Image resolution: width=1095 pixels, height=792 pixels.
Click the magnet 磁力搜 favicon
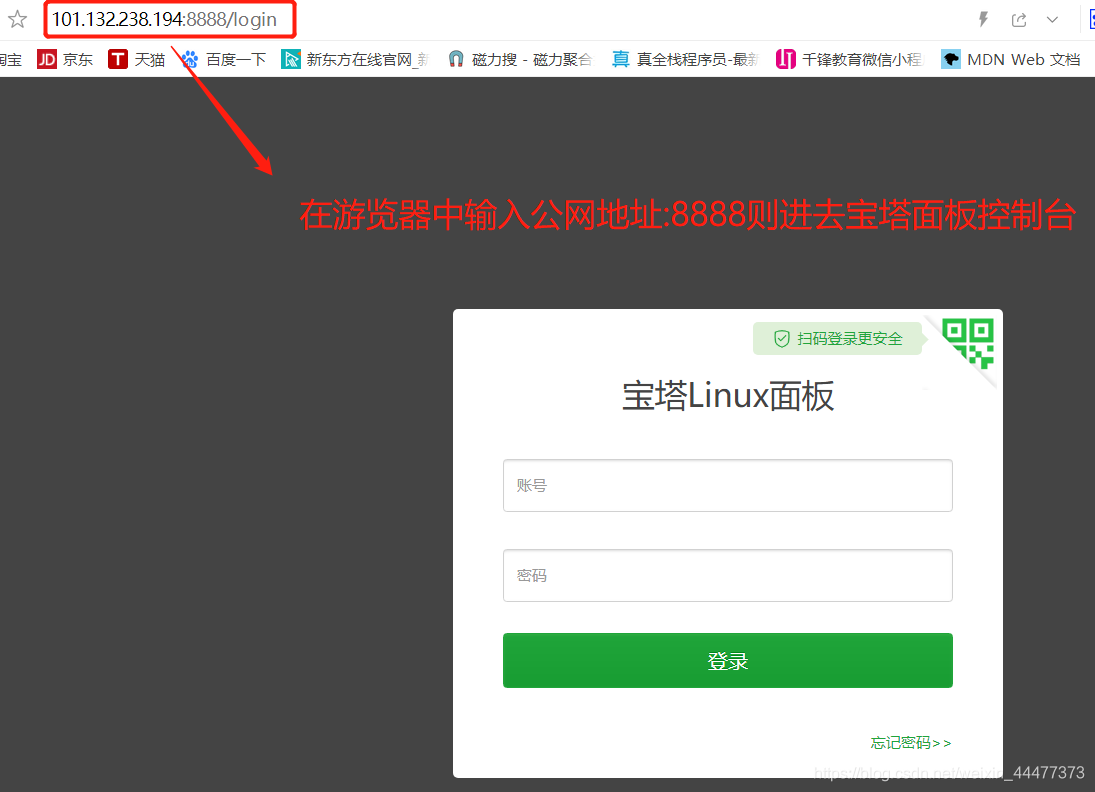click(x=456, y=59)
